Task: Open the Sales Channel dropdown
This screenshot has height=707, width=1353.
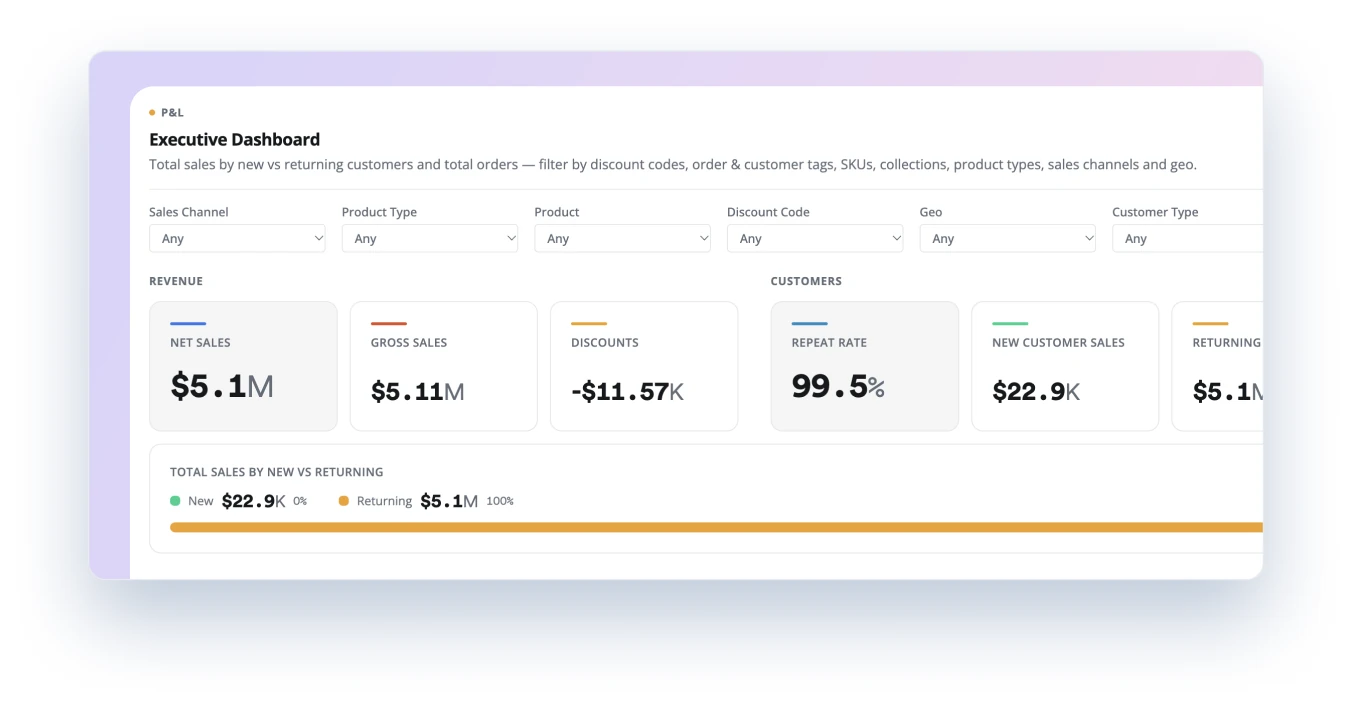Action: pos(237,238)
